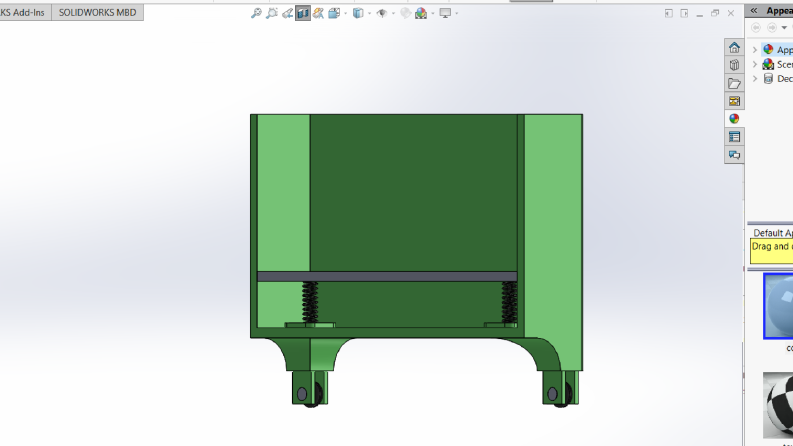
Task: Open the View Settings dropdown arrow
Action: tap(457, 13)
